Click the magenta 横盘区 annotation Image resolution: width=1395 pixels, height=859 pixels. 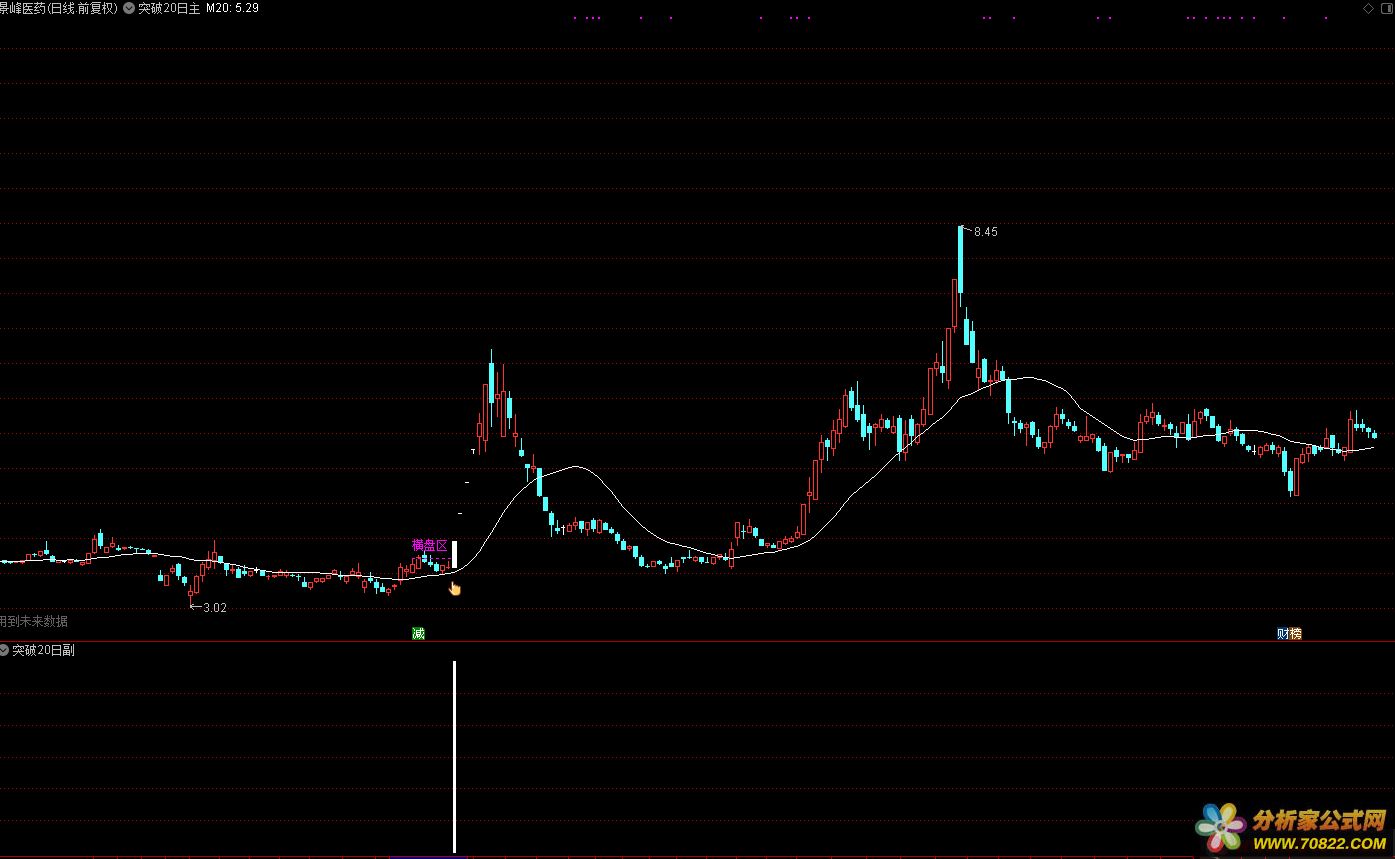coord(429,545)
